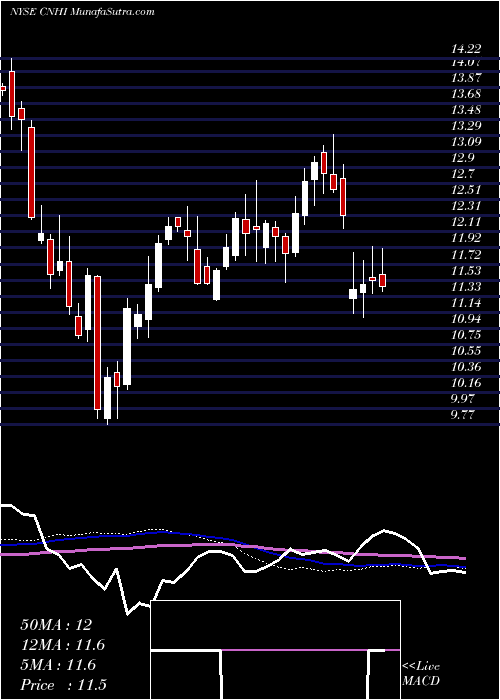Click the 11.92 price axis label
The width and height of the screenshot is (500, 700).
click(x=466, y=238)
